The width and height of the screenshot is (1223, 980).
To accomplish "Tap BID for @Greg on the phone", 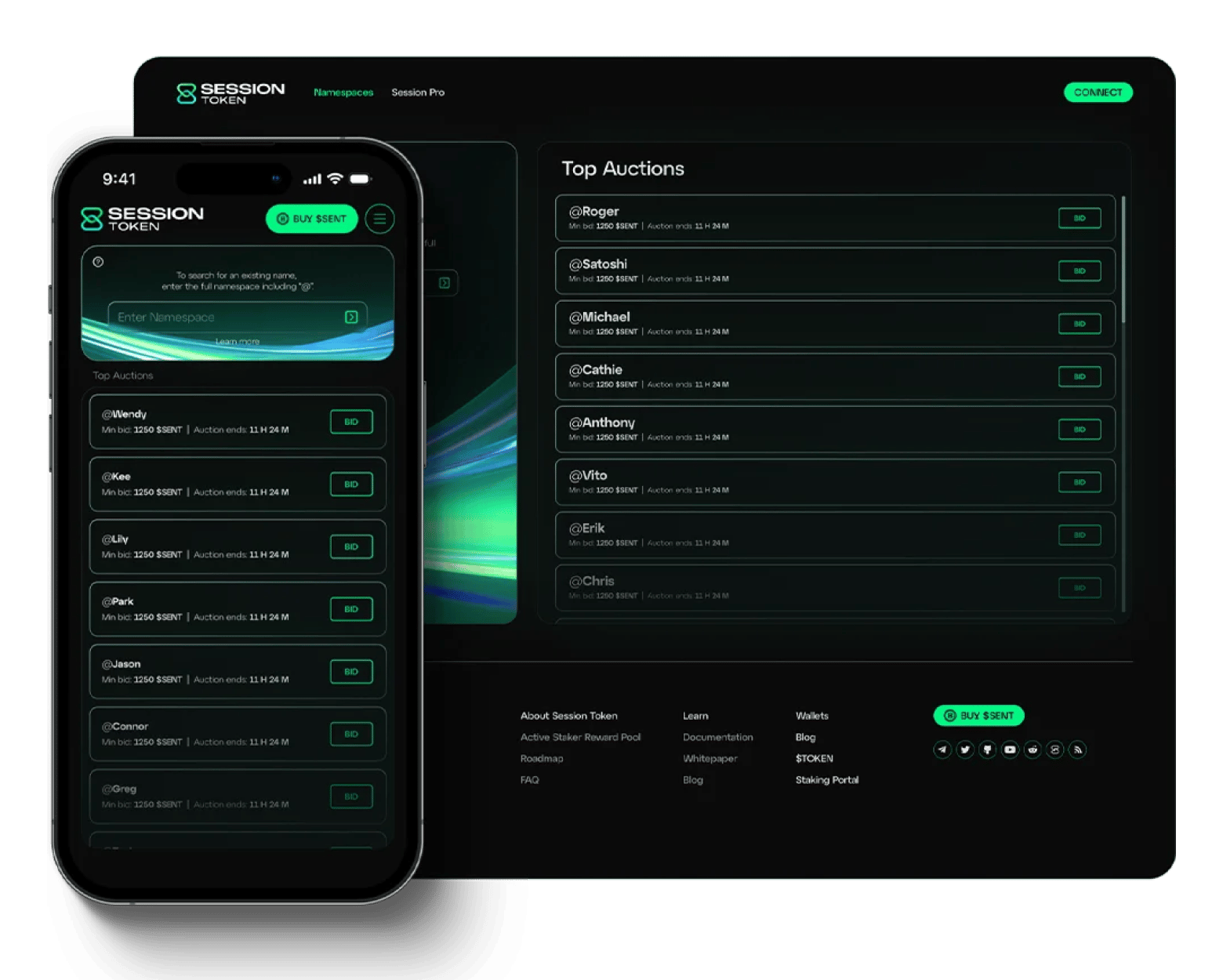I will click(x=351, y=797).
